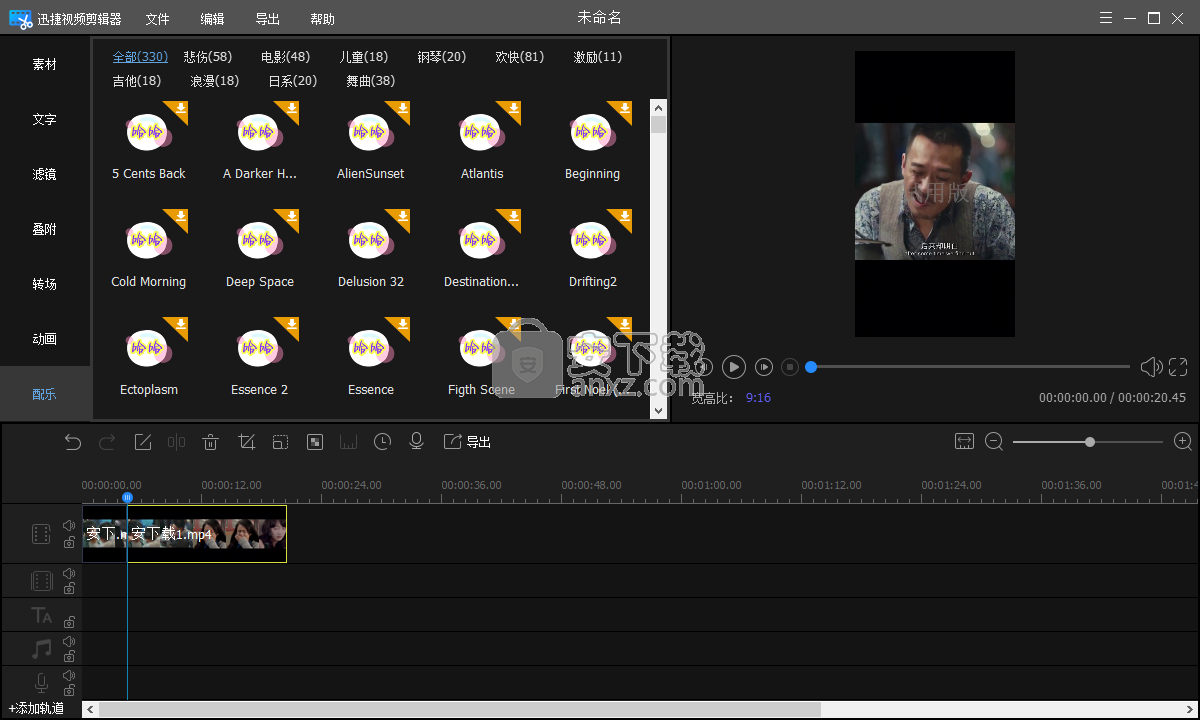1200x720 pixels.
Task: Open the 文件 menu
Action: [x=157, y=19]
